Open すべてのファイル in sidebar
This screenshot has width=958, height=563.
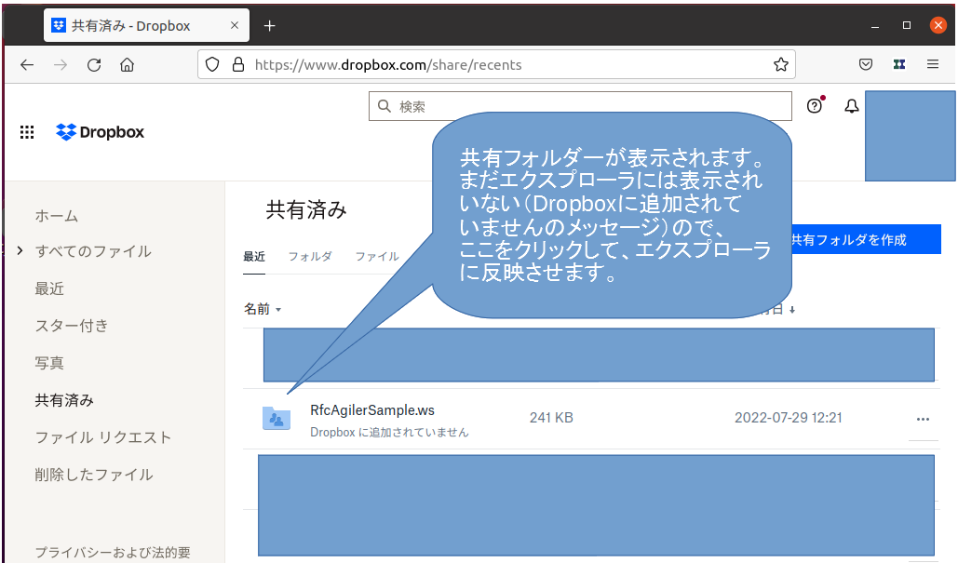[93, 251]
